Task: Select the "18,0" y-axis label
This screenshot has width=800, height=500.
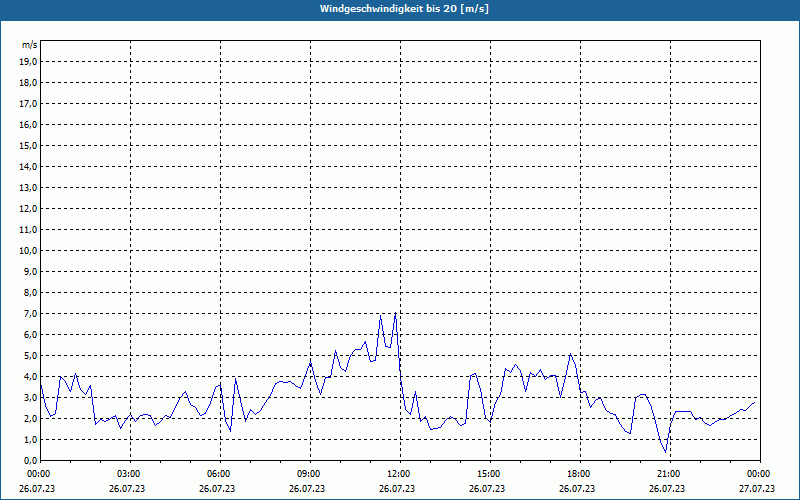Action: pos(28,83)
